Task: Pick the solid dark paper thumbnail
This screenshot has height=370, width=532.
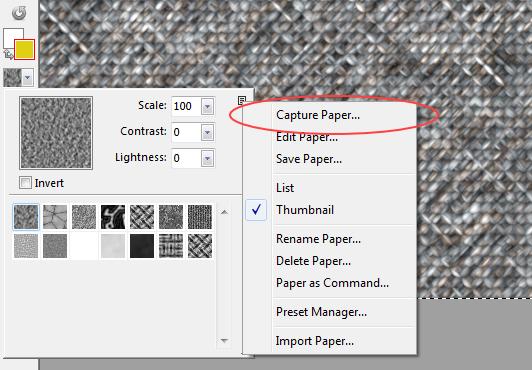Action: click(x=142, y=246)
